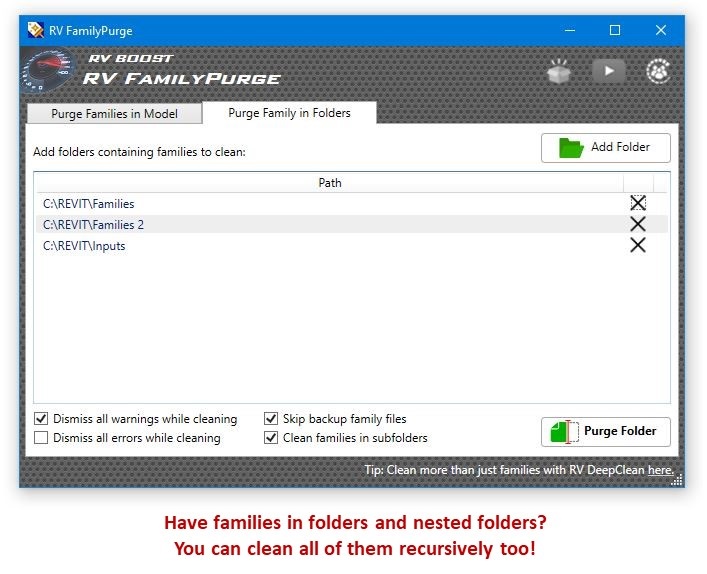The width and height of the screenshot is (707, 574).
Task: Start the Purge Folder button
Action: (606, 432)
